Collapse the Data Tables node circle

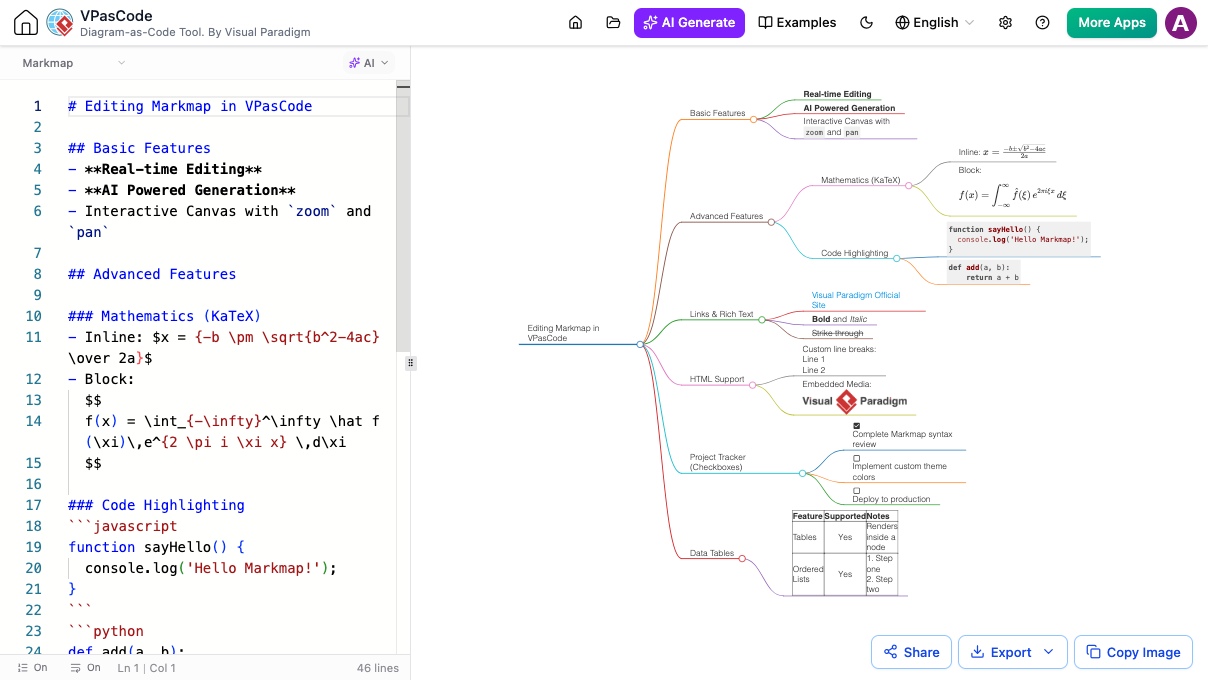click(x=742, y=558)
